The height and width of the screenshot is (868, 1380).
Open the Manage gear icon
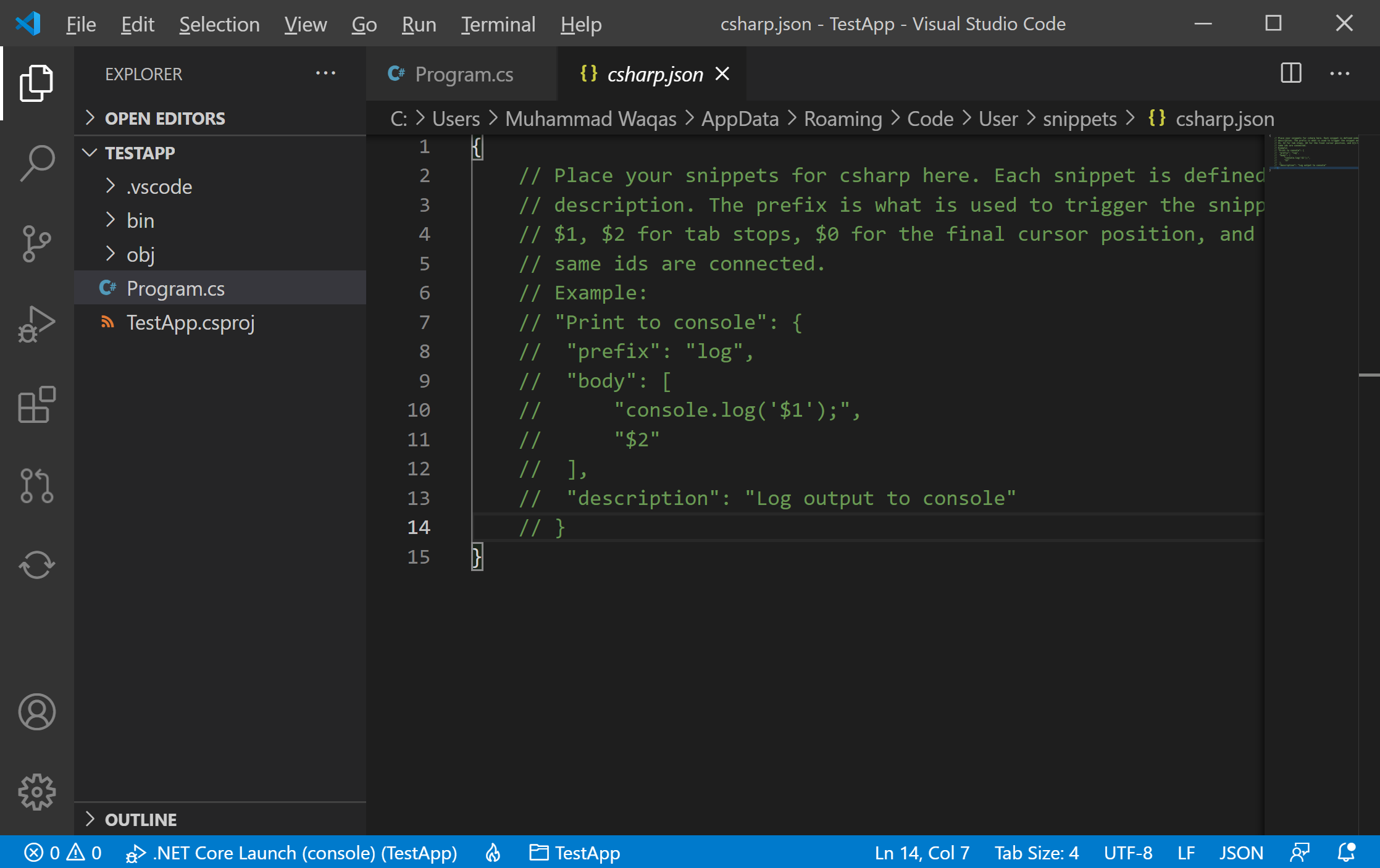click(x=37, y=792)
